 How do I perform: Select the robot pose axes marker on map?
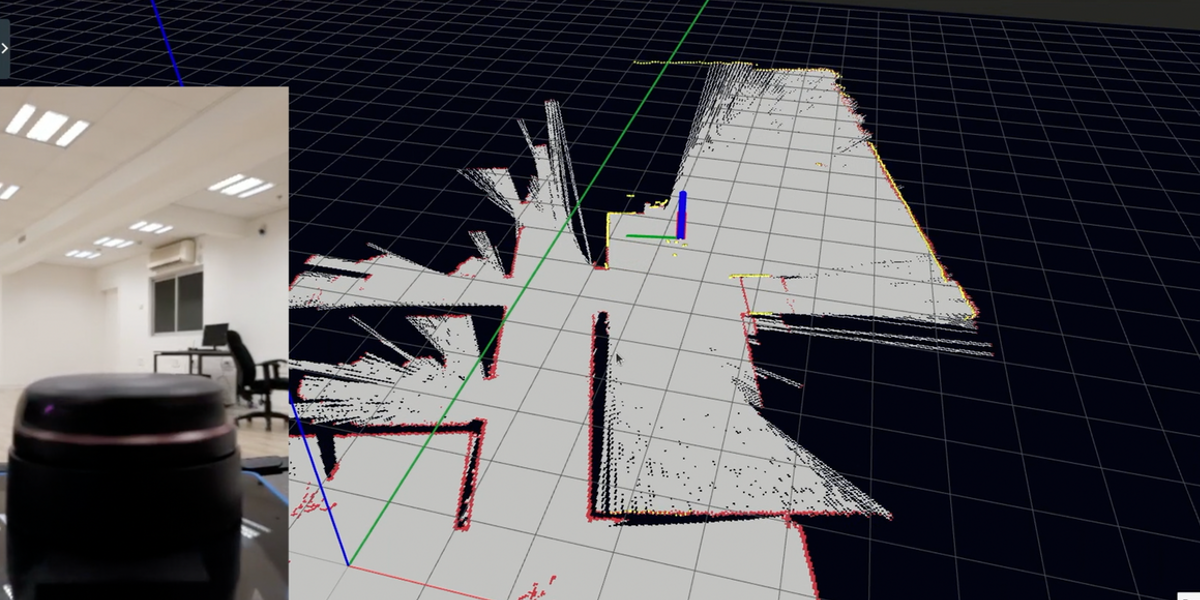point(658,217)
